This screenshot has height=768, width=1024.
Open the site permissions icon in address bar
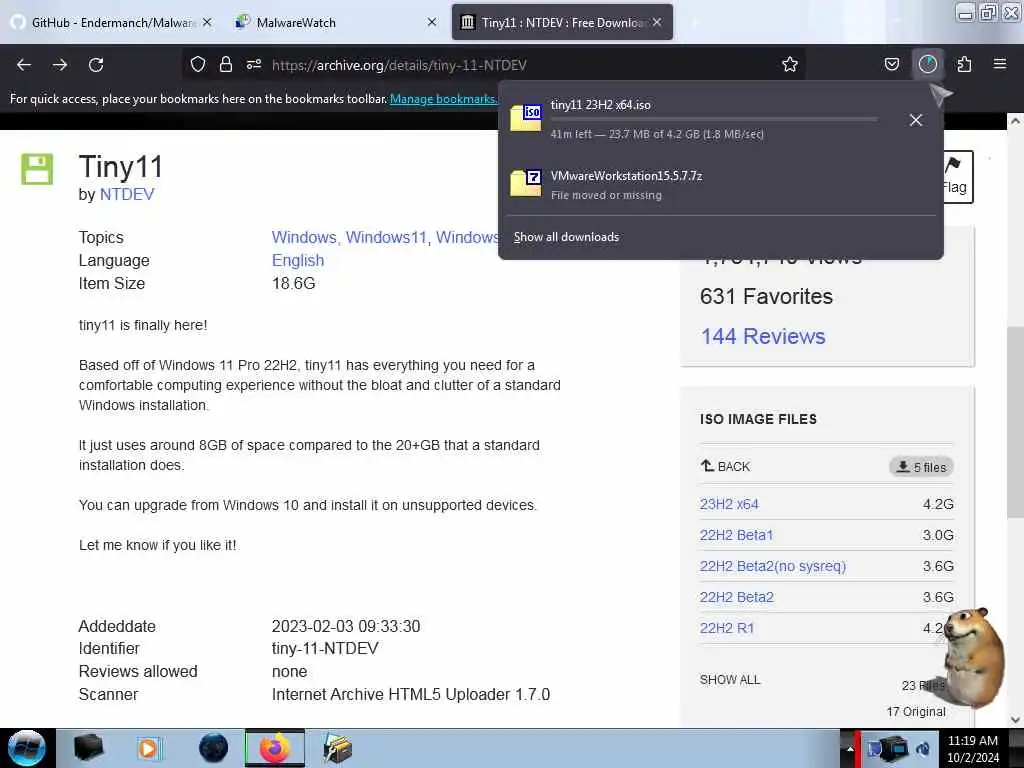(x=254, y=64)
